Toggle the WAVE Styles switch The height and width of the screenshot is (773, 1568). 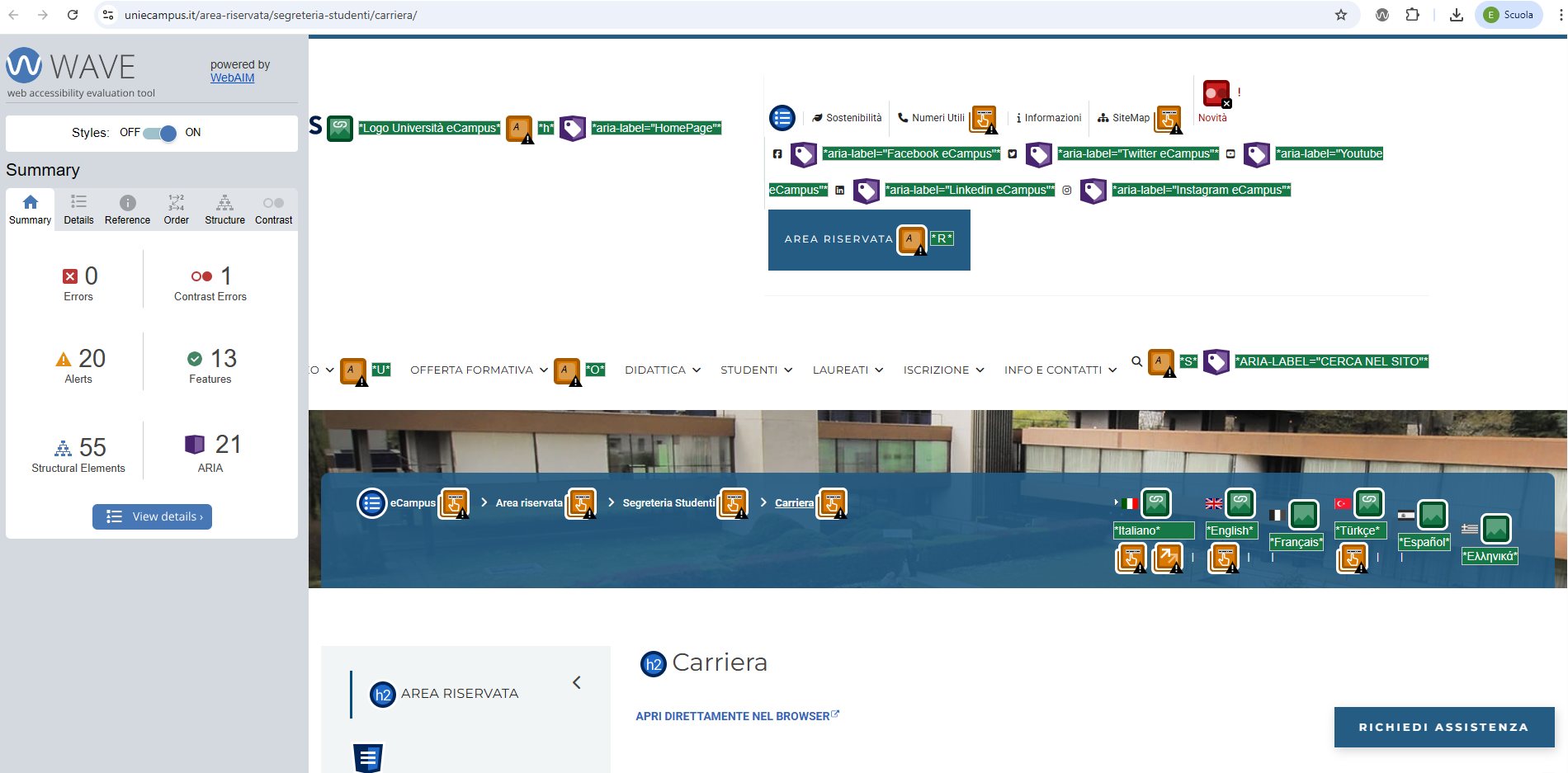click(160, 133)
